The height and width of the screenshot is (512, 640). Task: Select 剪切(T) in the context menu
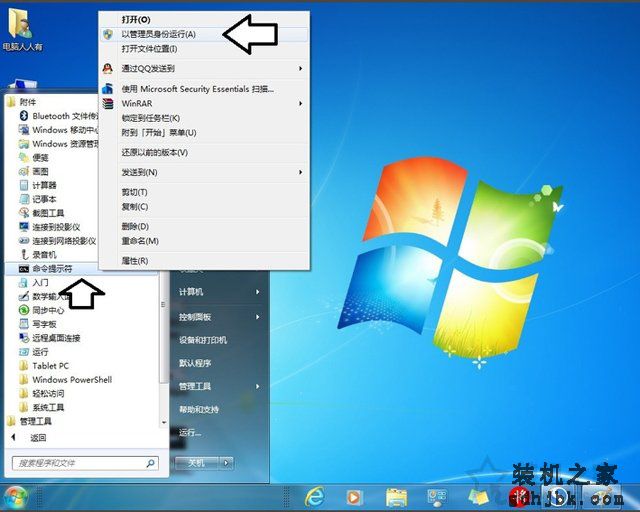click(134, 192)
